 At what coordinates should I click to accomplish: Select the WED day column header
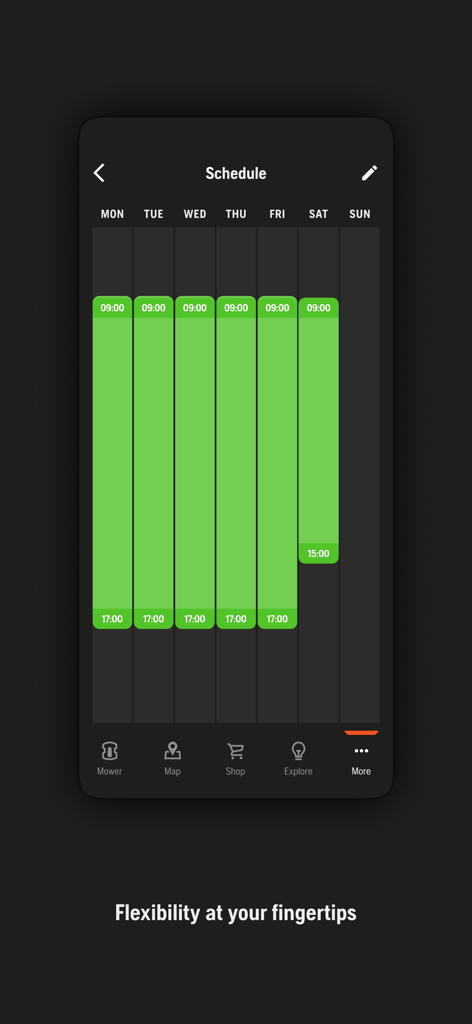click(195, 214)
